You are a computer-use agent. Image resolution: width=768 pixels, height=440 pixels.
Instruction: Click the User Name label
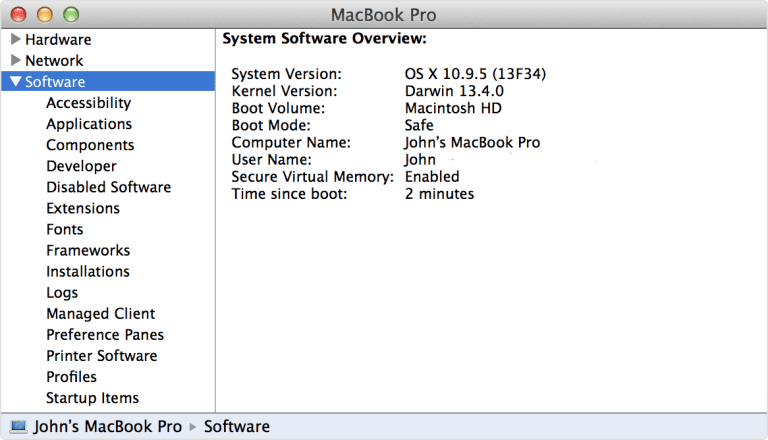point(272,160)
